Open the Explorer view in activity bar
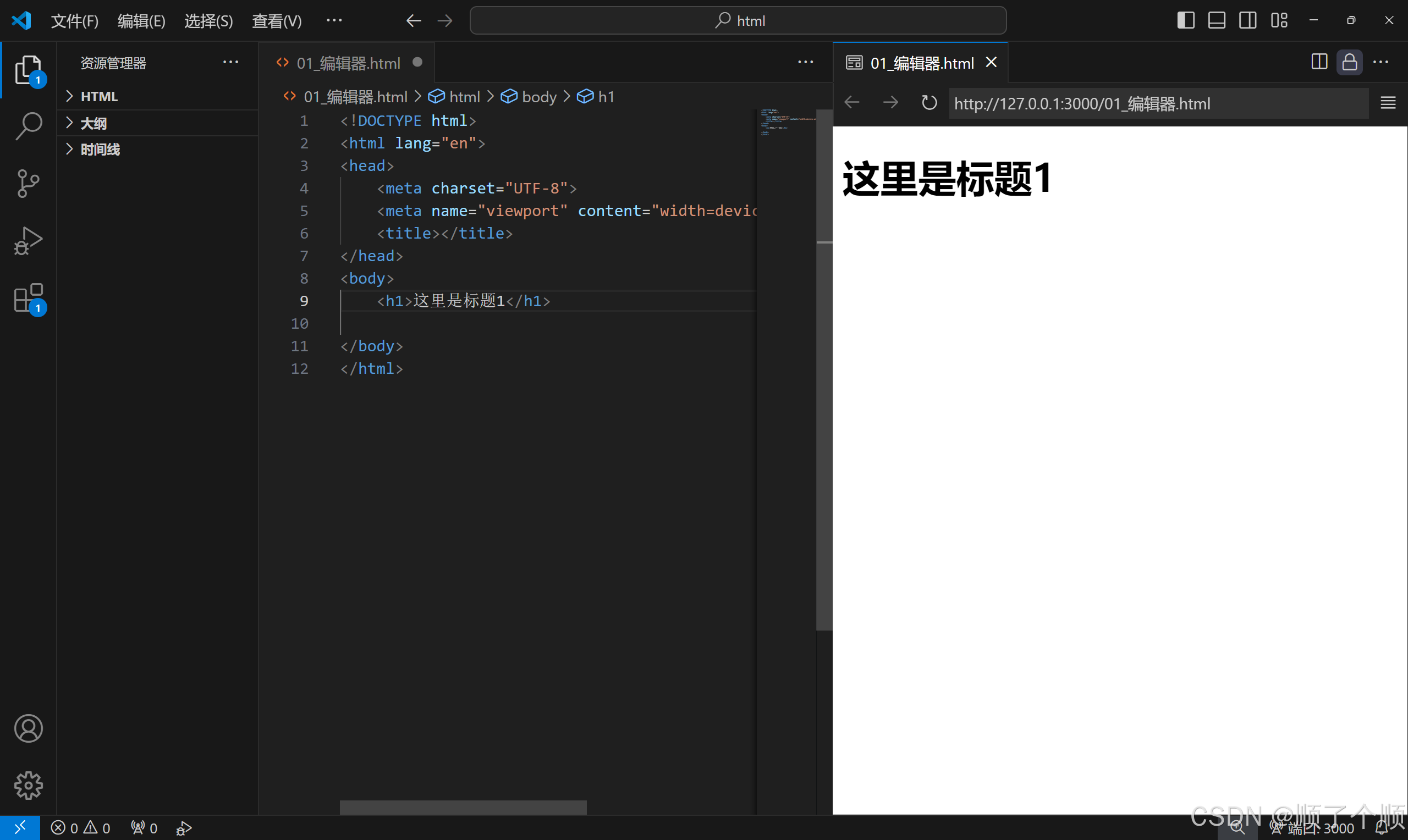 pyautogui.click(x=28, y=70)
